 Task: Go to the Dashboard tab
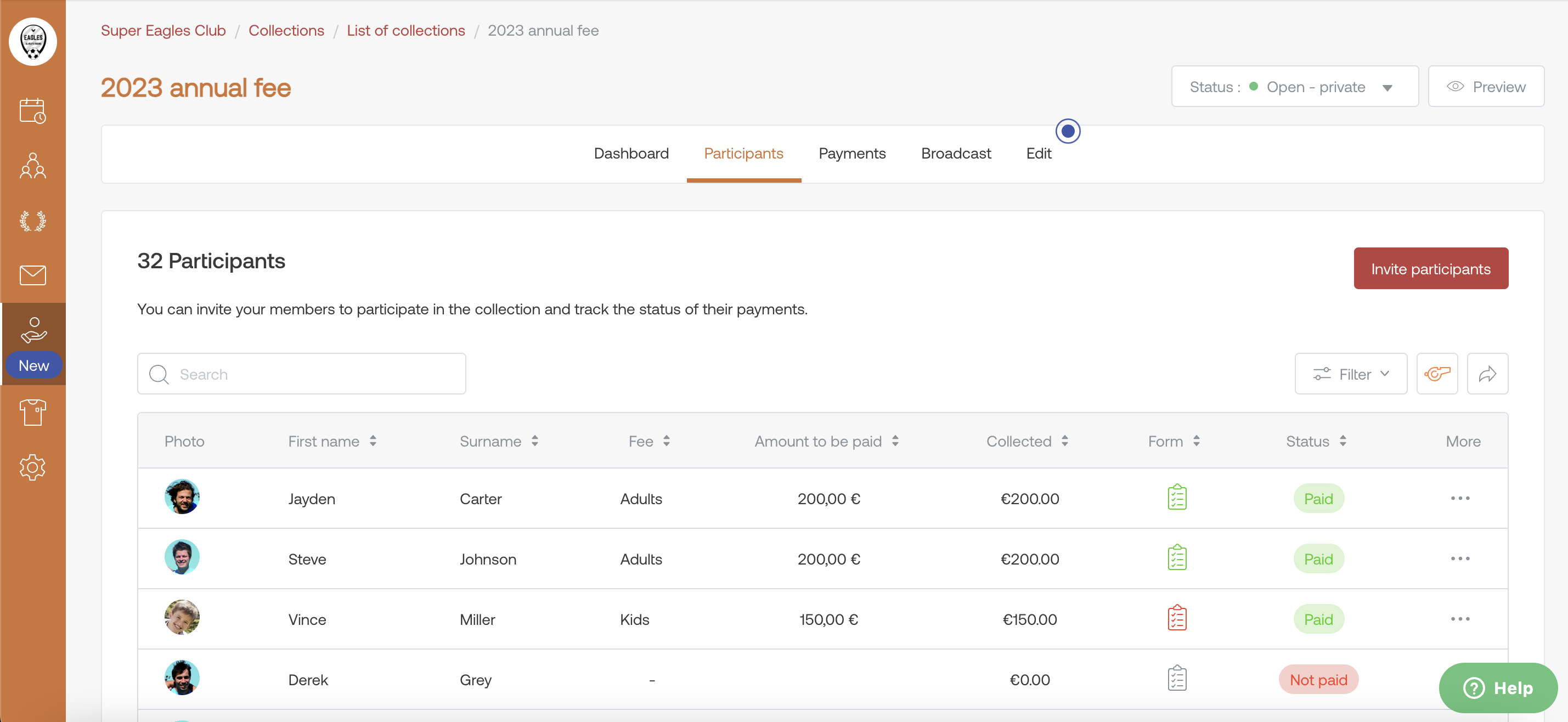(x=630, y=154)
